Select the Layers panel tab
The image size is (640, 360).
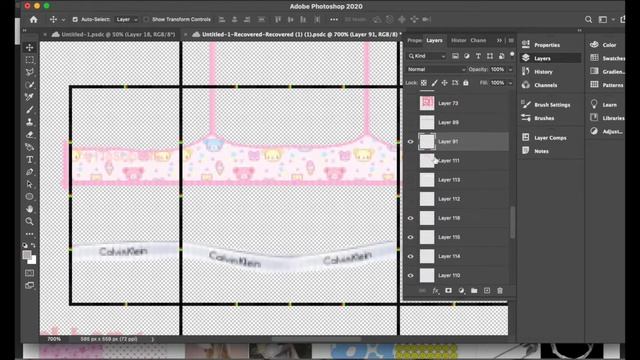[434, 40]
